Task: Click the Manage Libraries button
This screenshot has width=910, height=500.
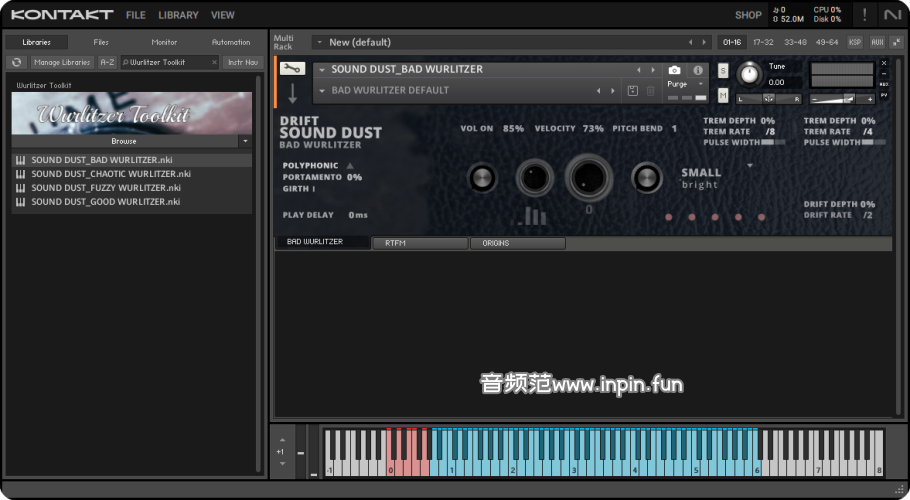Action: point(63,62)
